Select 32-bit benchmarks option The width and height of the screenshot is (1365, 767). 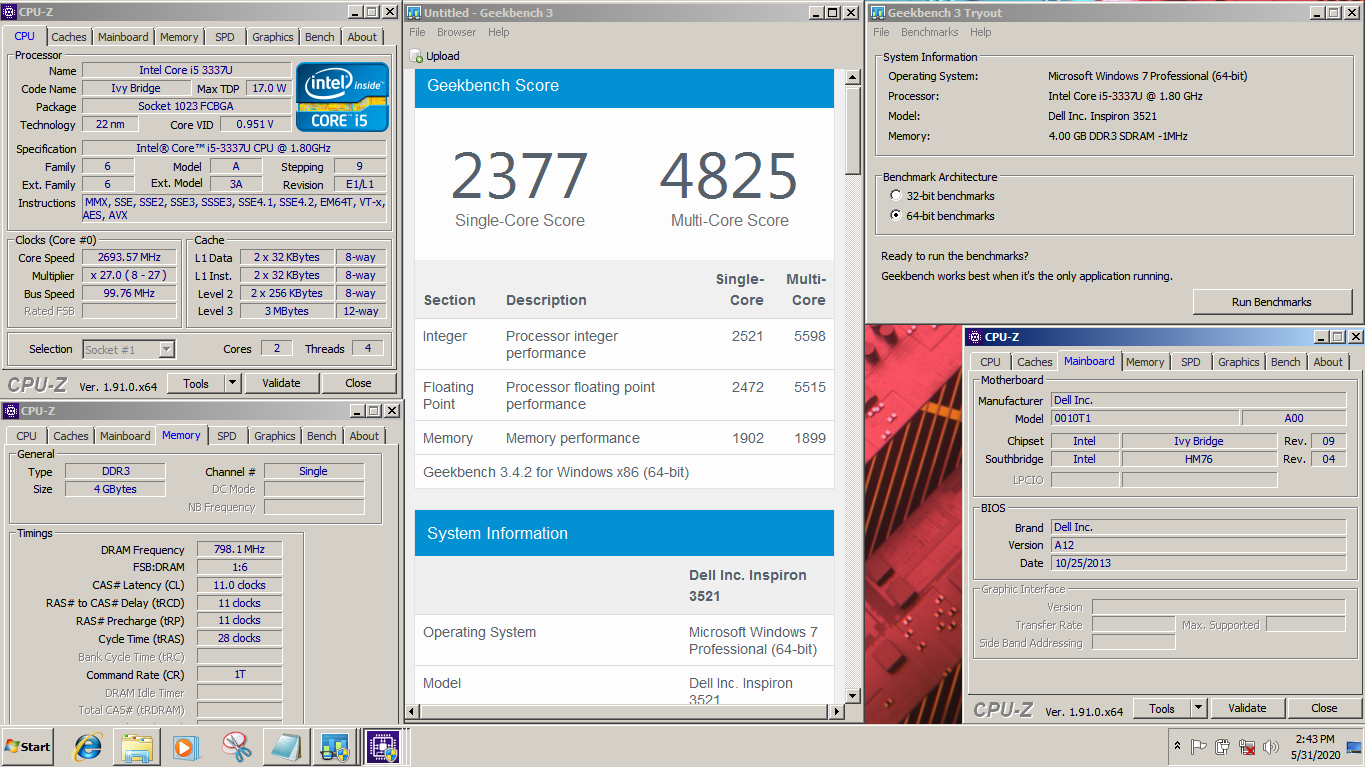(x=896, y=196)
